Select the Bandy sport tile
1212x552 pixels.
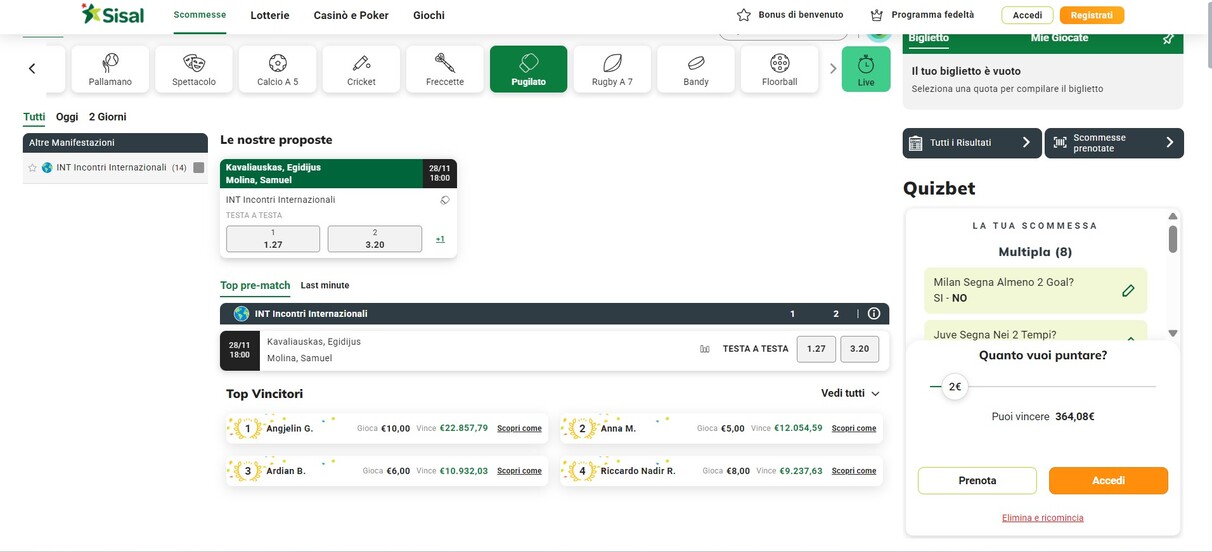tap(696, 69)
